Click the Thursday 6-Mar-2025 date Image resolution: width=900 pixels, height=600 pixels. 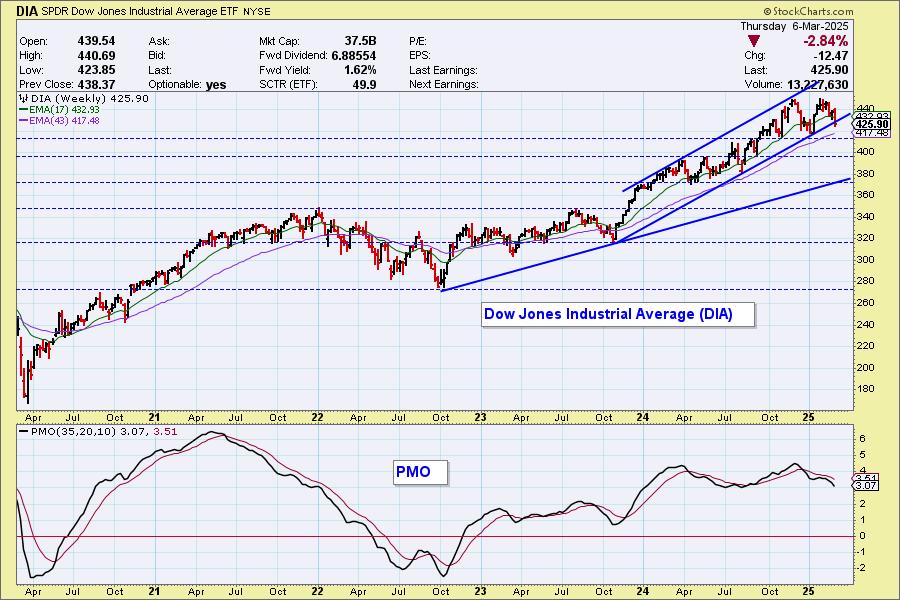click(794, 26)
